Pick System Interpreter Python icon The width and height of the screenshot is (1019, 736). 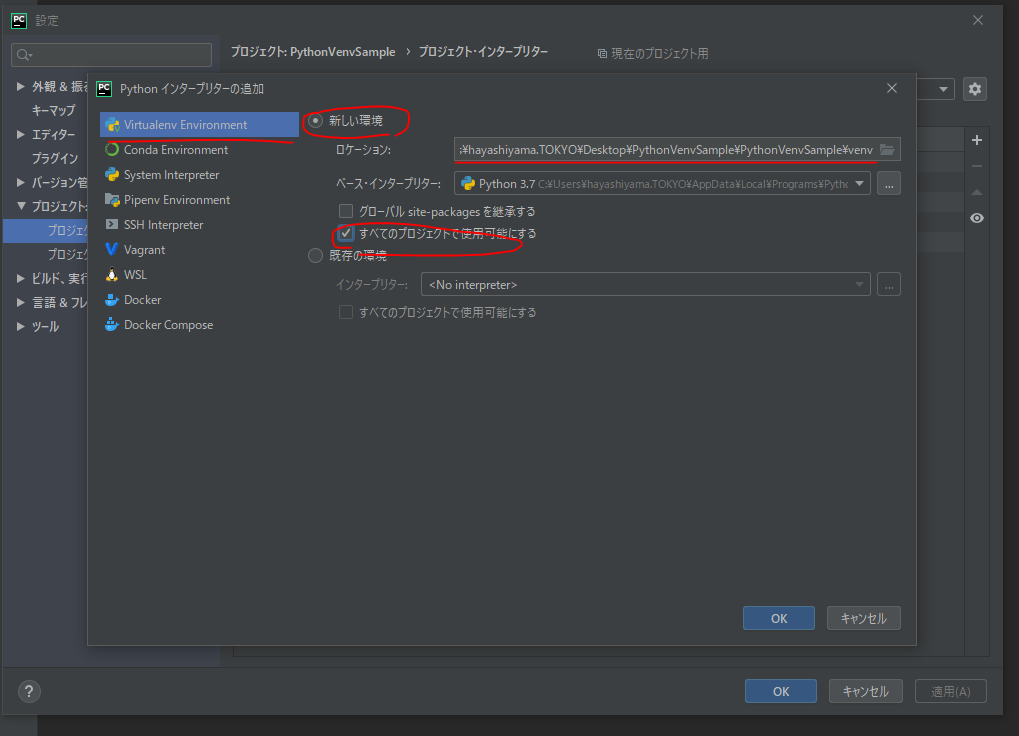[x=112, y=175]
